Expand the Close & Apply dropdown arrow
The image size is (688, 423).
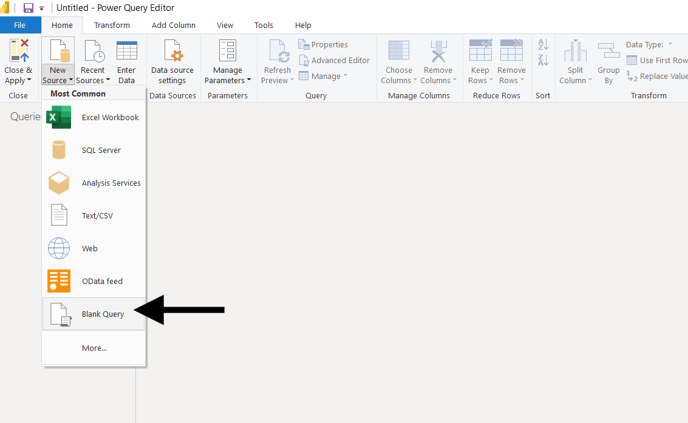[x=29, y=80]
